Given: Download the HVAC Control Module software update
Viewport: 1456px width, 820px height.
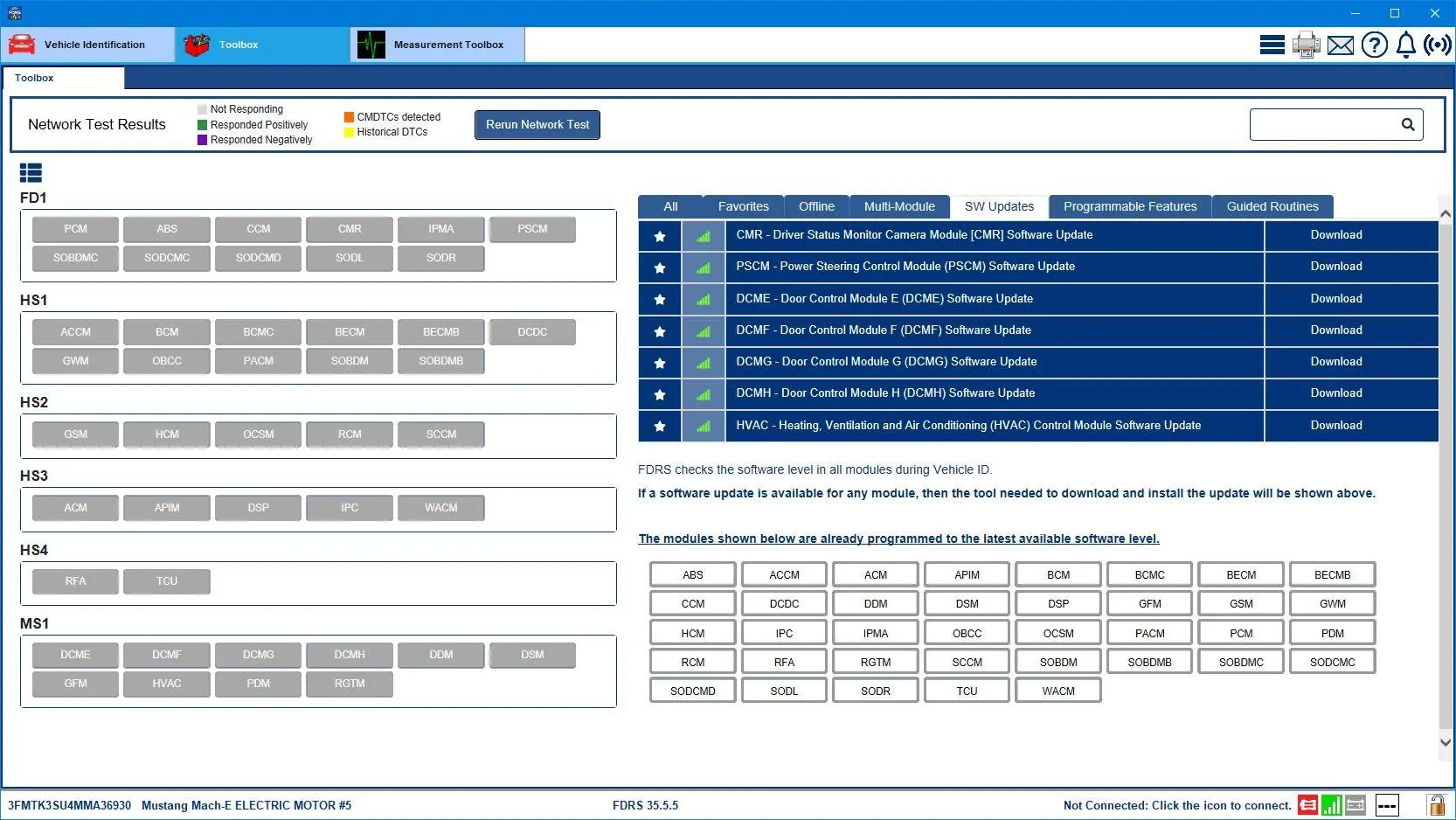Looking at the screenshot, I should click(x=1336, y=426).
